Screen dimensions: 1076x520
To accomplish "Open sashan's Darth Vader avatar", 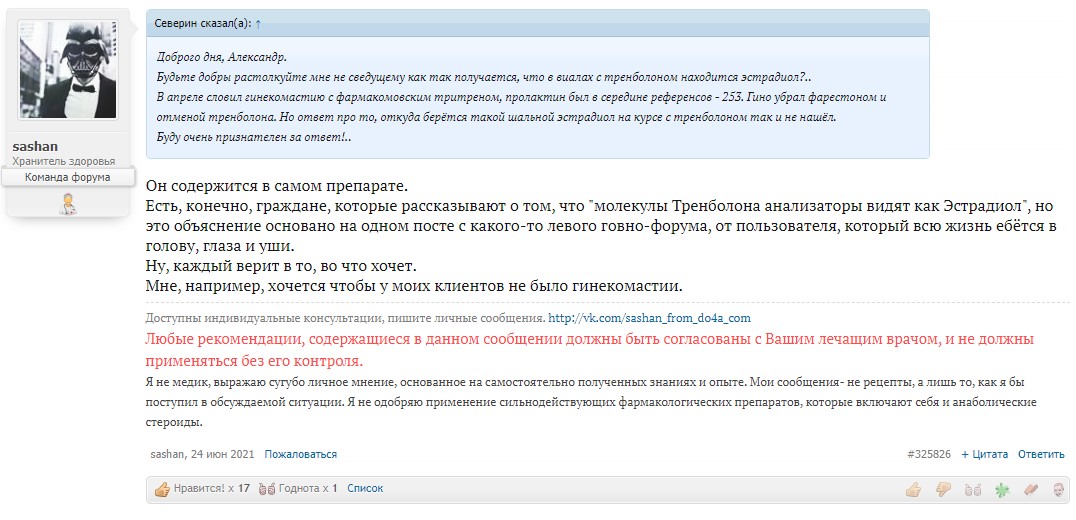I will click(68, 69).
